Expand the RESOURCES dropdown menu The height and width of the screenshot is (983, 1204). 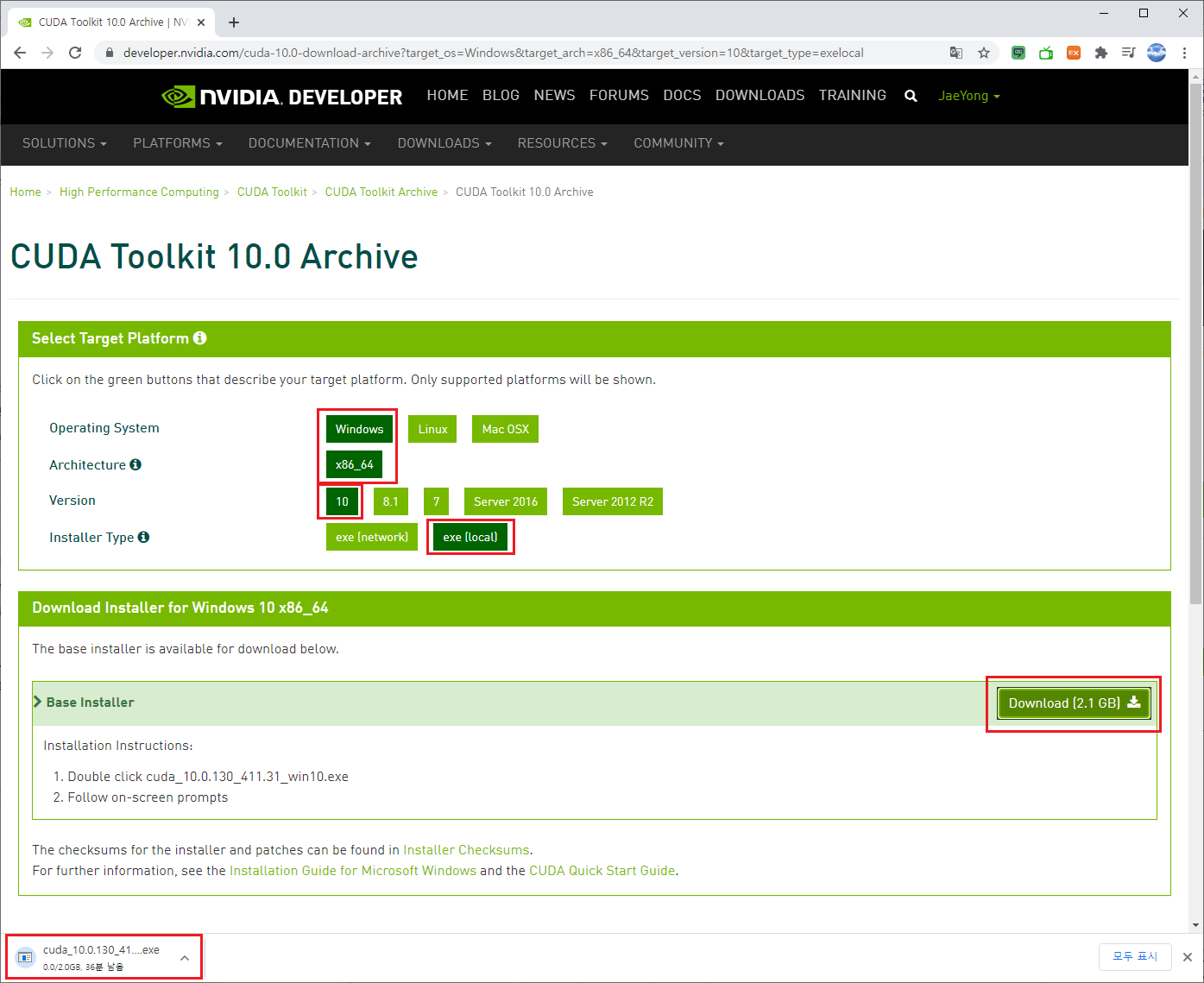[563, 143]
